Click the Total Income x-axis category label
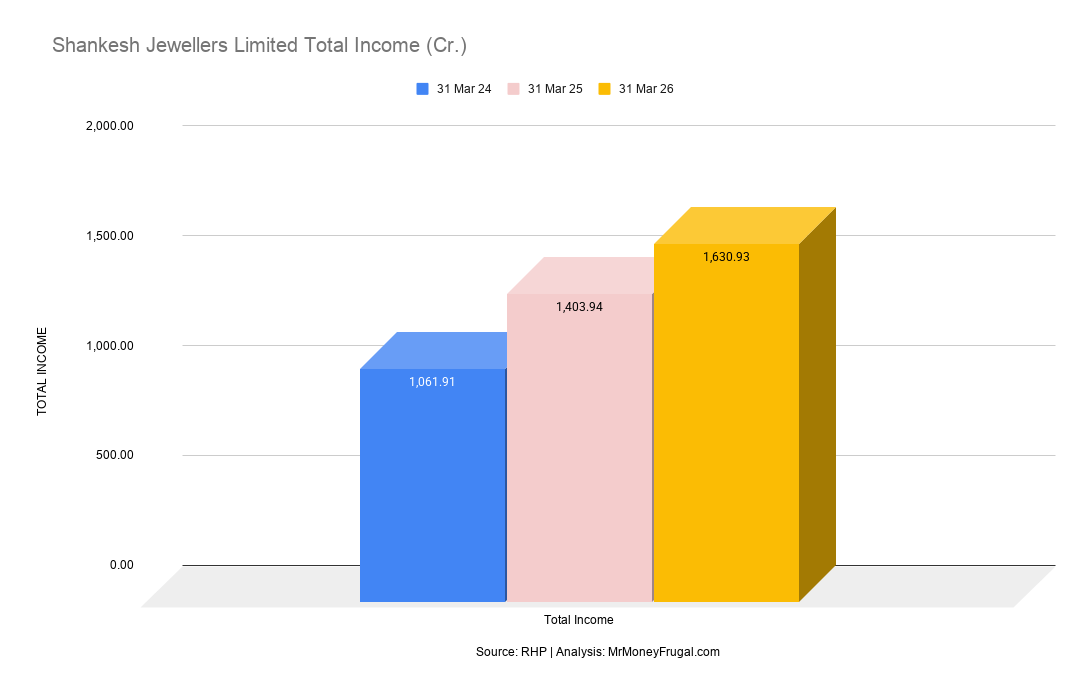Viewport: 1090px width, 694px height. [x=578, y=620]
